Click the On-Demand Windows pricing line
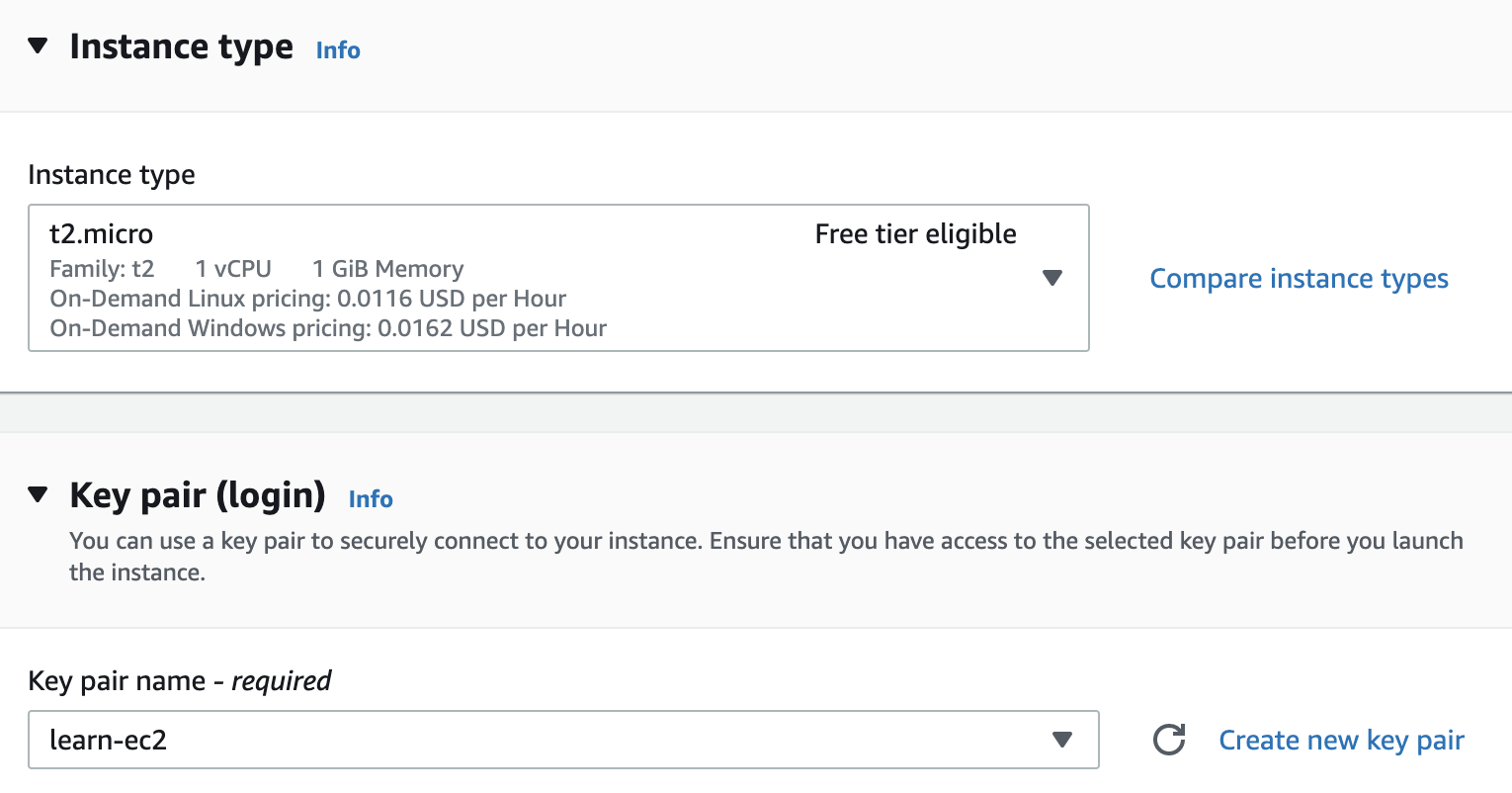1512x793 pixels. click(328, 328)
